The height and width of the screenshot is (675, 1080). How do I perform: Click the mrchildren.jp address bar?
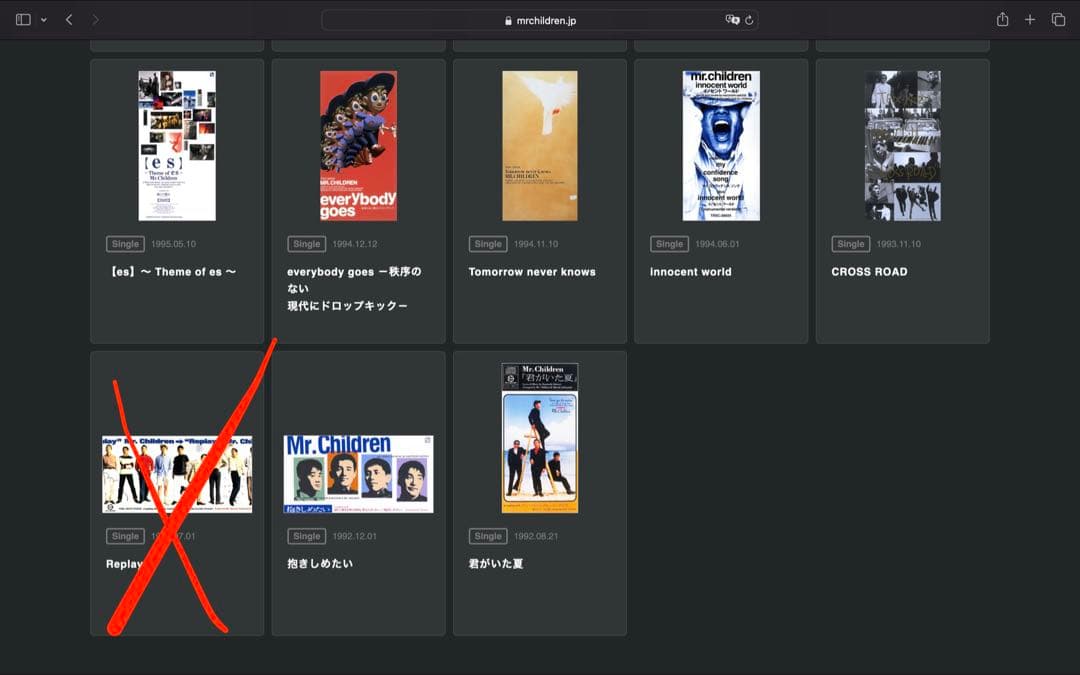coord(540,20)
